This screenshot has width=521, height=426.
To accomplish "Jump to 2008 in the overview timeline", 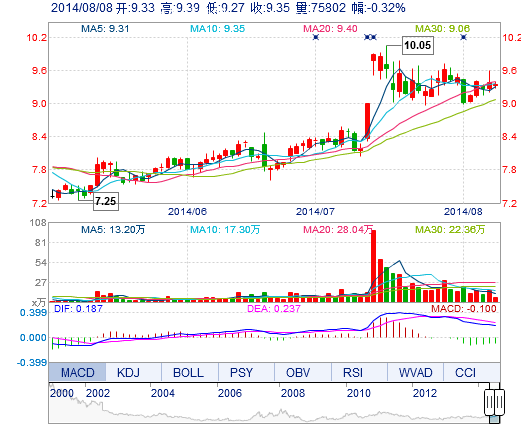I will click(x=292, y=393).
